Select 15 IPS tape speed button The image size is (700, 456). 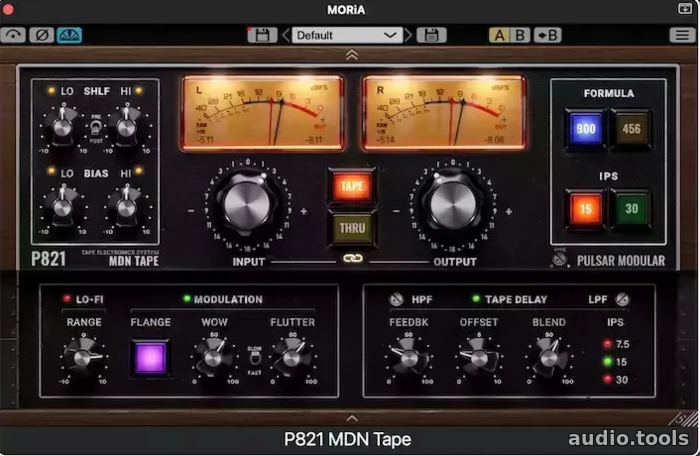click(586, 208)
